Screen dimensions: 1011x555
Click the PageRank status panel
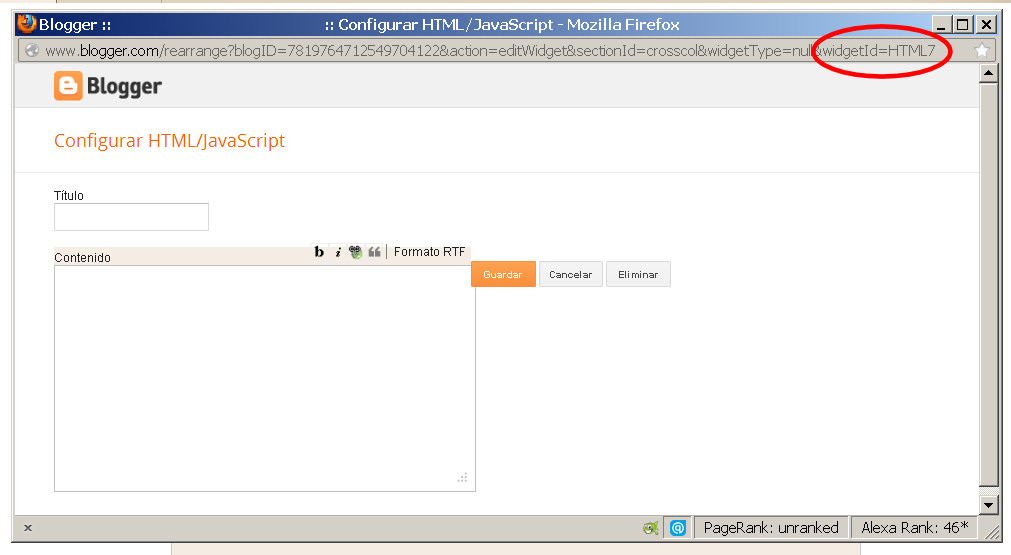click(771, 528)
